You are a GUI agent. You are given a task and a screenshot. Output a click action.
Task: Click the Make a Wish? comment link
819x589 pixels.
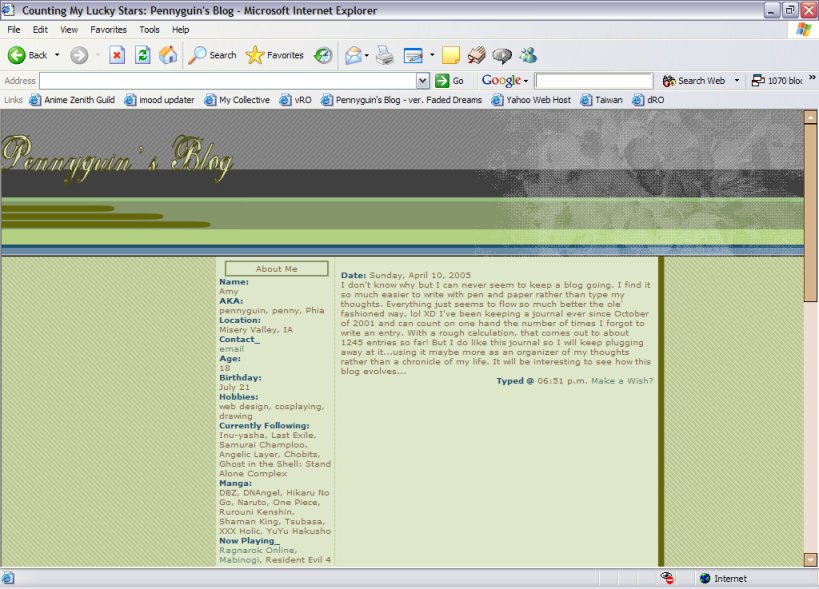point(621,381)
